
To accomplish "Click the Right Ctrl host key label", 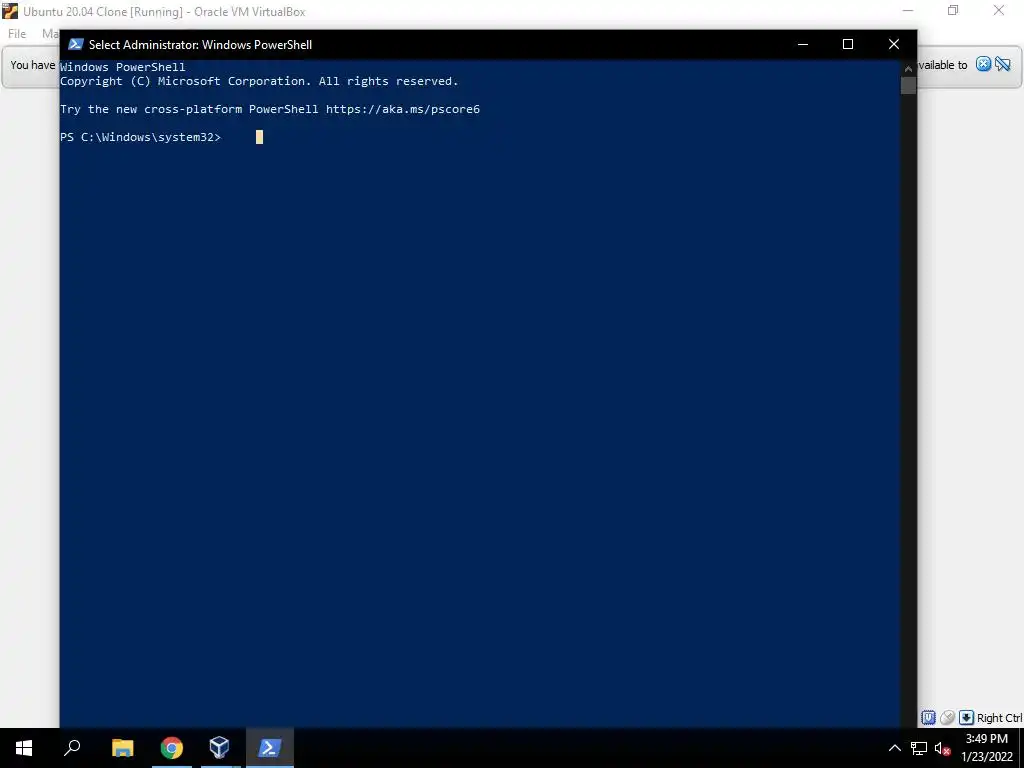I will (x=999, y=718).
